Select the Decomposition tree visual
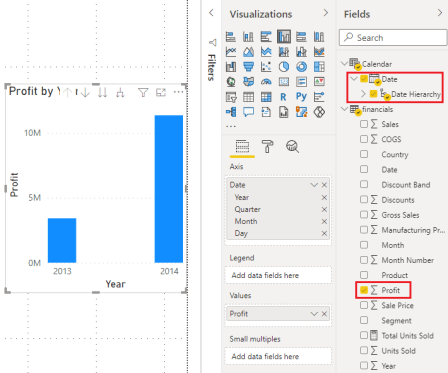 [x=231, y=112]
